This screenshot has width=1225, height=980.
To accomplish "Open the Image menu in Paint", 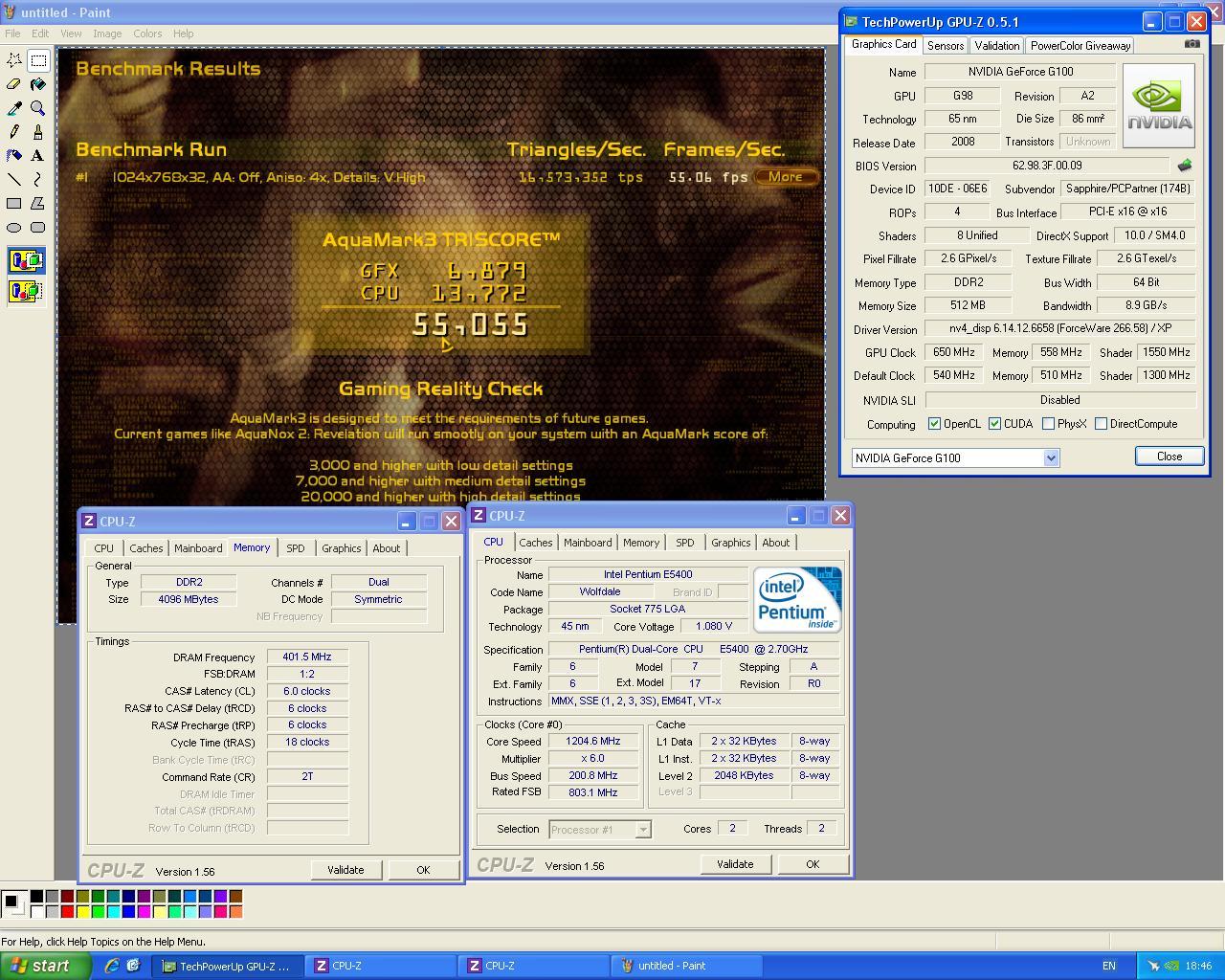I will pyautogui.click(x=107, y=33).
